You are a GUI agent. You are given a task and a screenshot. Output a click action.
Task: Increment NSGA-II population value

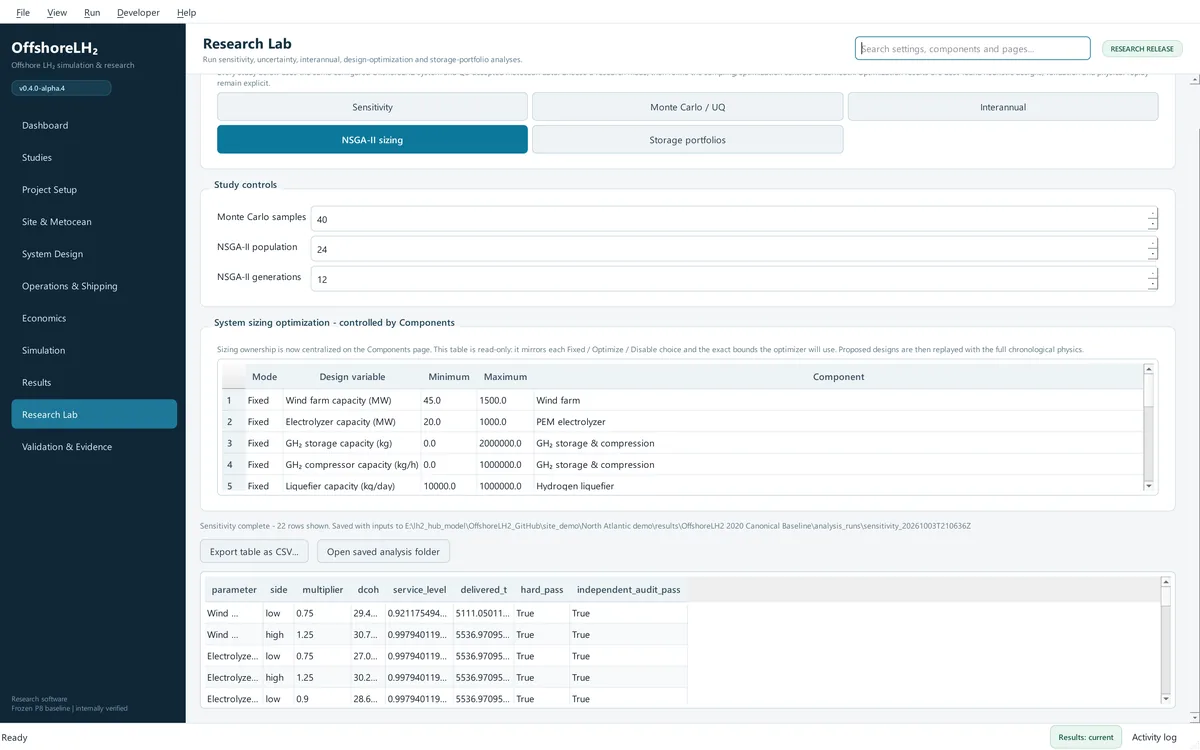[x=1152, y=243]
